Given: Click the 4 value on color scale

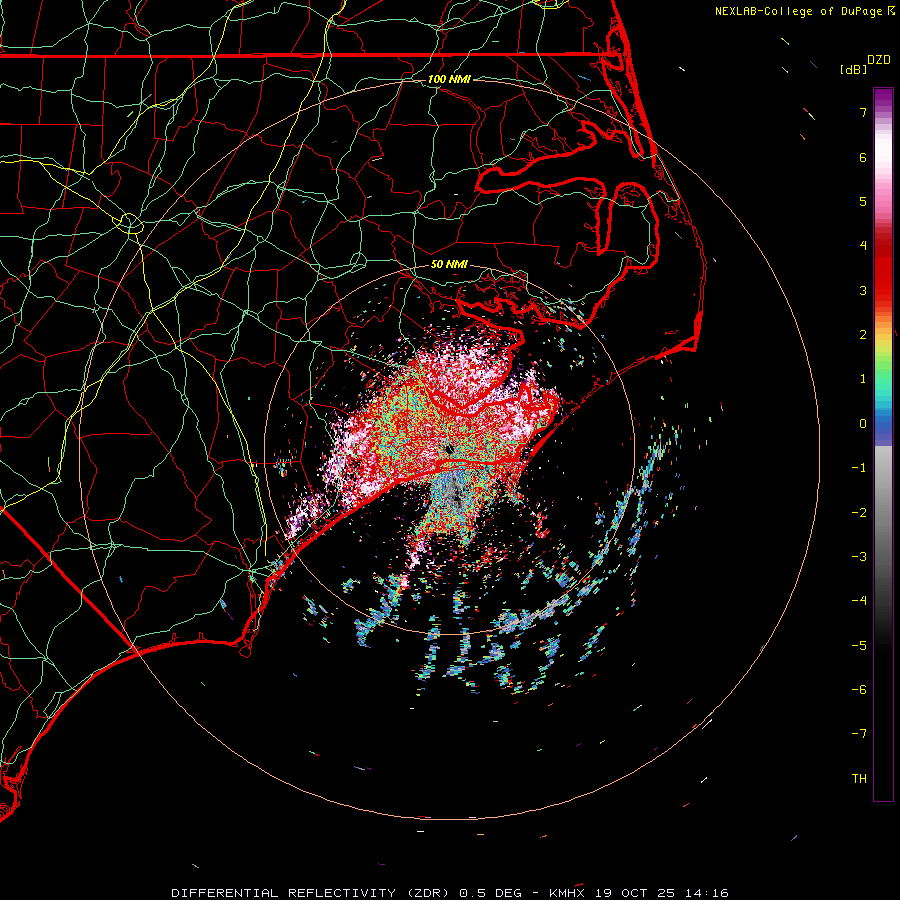Looking at the screenshot, I should (x=863, y=246).
